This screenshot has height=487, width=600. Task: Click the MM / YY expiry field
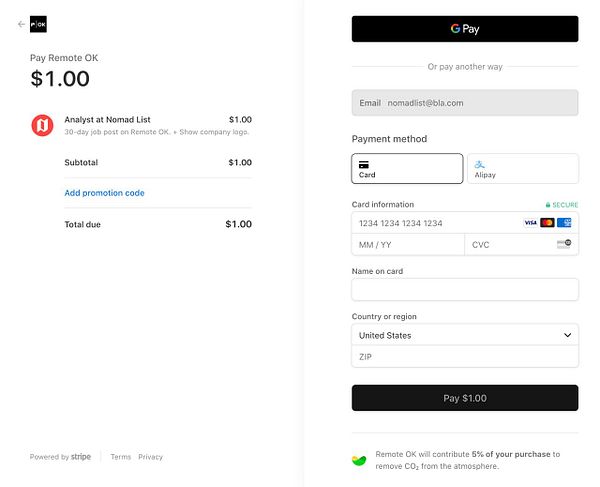point(407,245)
